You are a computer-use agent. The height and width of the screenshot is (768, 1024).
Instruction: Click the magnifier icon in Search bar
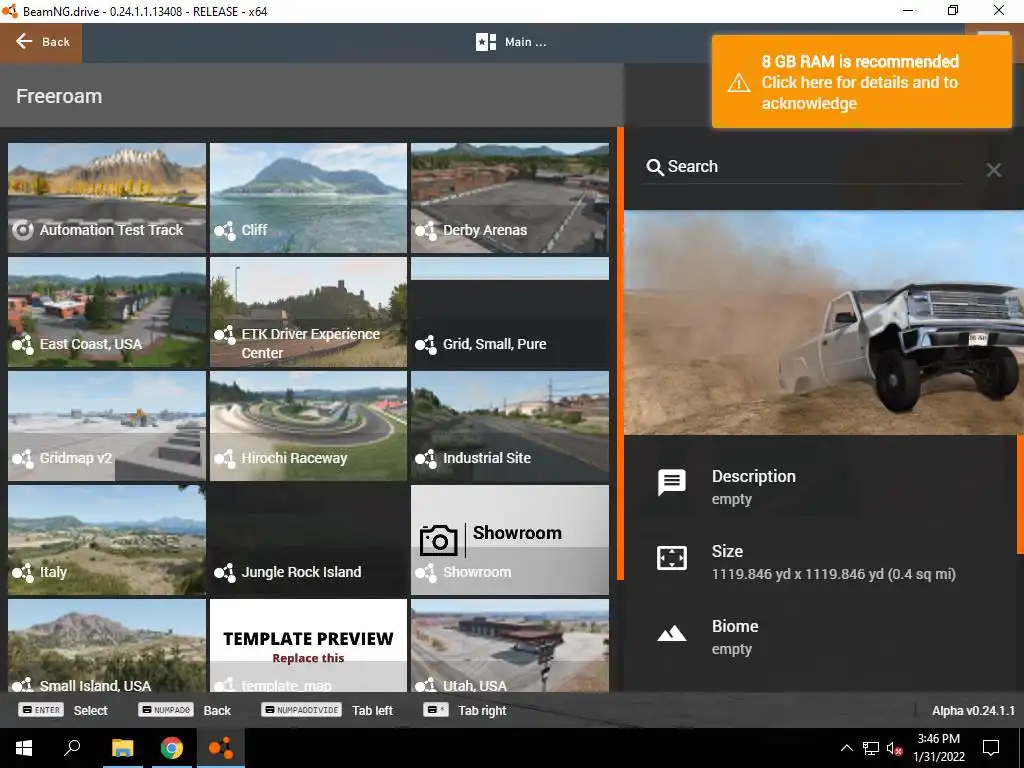pos(654,167)
